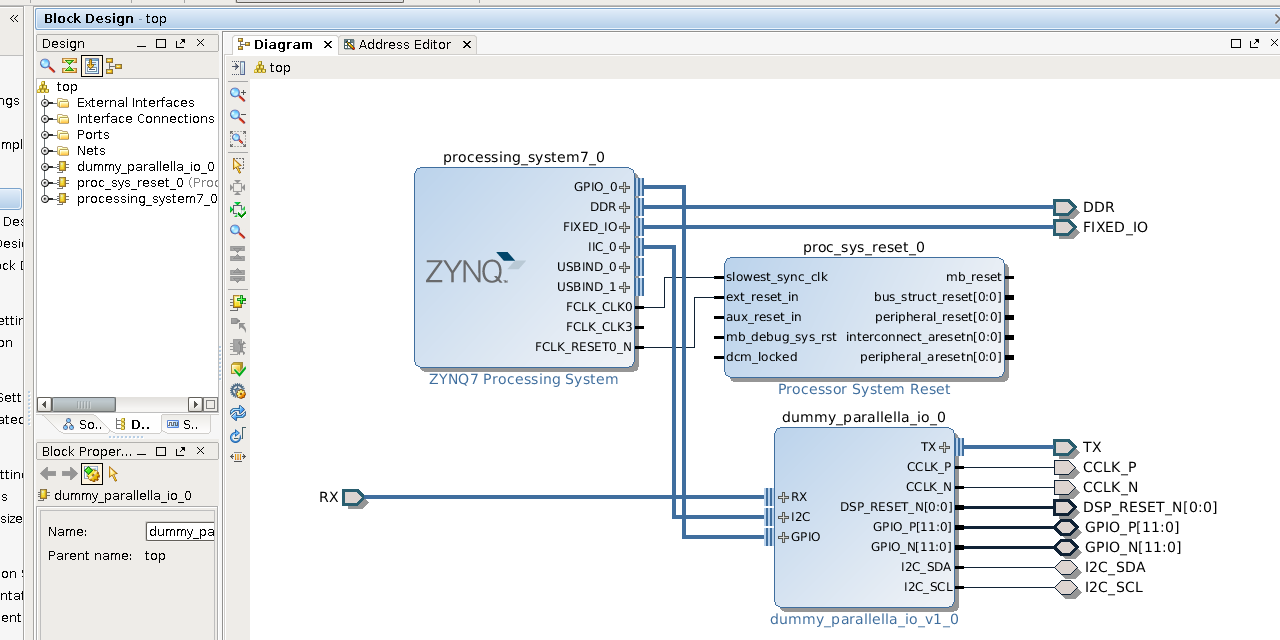Open the Sources tab below Design tree
Image resolution: width=1280 pixels, height=640 pixels.
(83, 425)
